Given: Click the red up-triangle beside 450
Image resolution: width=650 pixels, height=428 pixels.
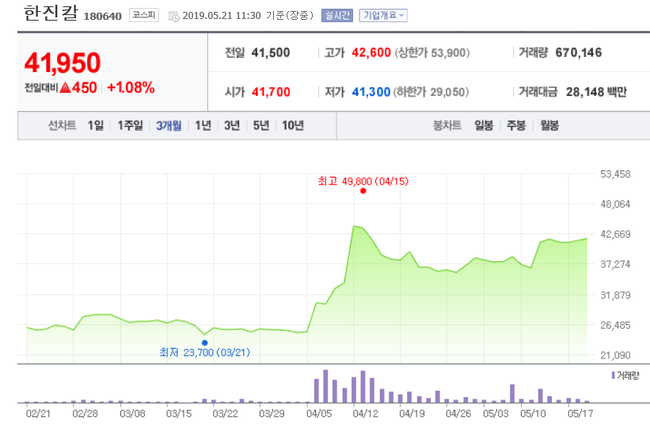Looking at the screenshot, I should point(65,88).
